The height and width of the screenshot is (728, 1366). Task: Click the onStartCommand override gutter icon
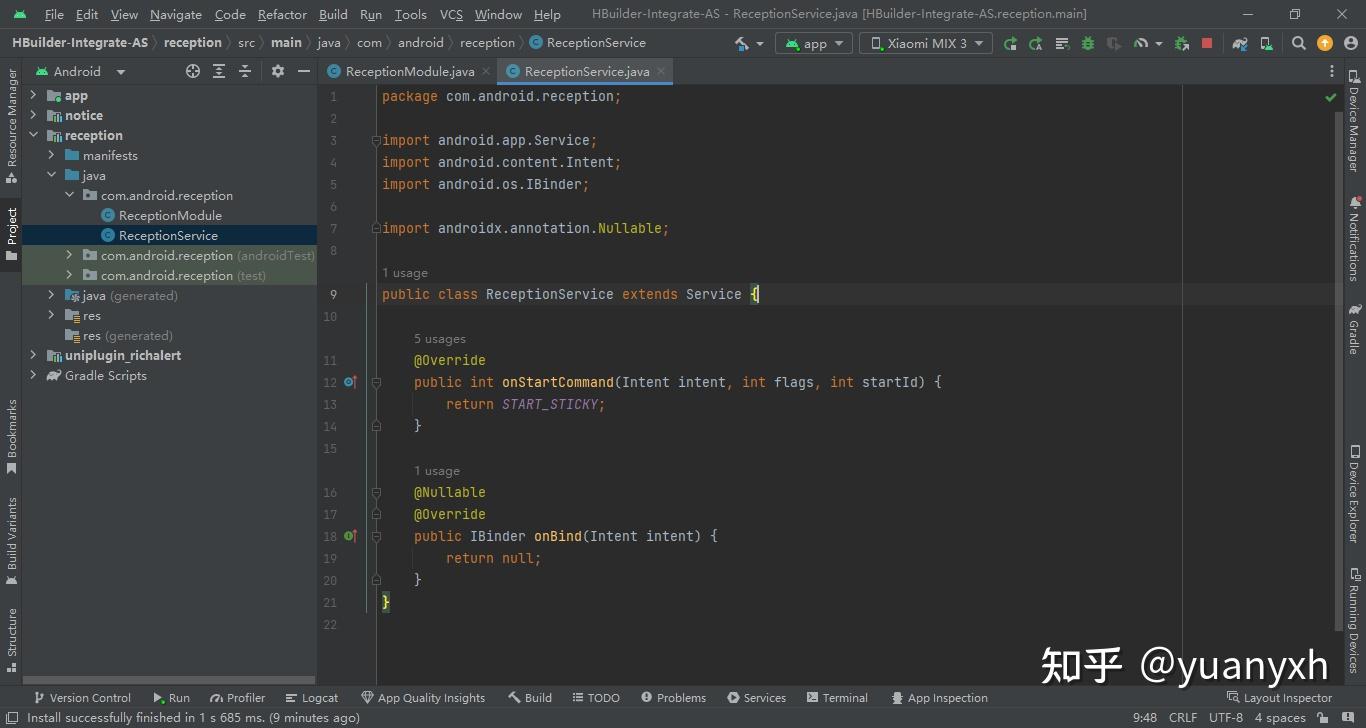(x=350, y=382)
